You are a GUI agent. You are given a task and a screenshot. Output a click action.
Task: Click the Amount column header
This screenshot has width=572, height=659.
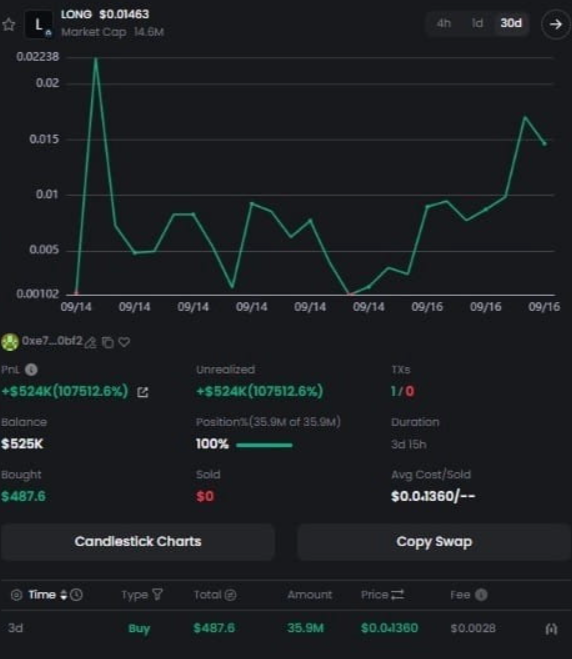click(x=310, y=595)
